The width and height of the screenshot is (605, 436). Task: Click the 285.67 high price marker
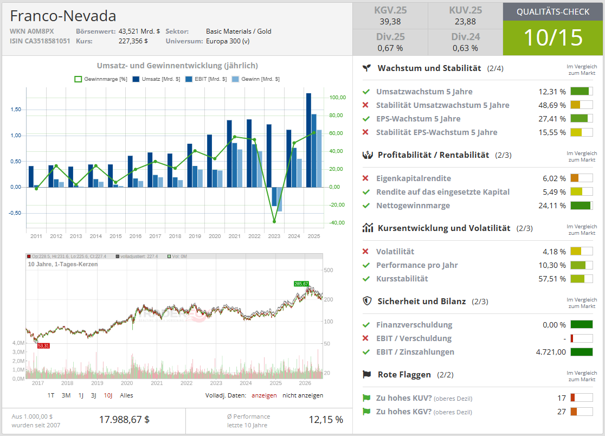click(301, 284)
